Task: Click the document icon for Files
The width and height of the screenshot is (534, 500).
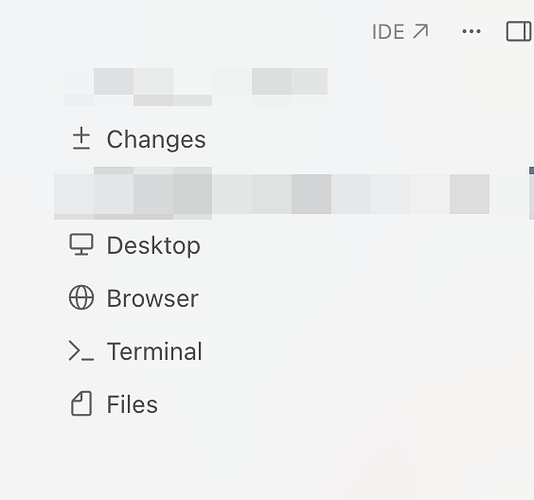Action: pyautogui.click(x=81, y=404)
